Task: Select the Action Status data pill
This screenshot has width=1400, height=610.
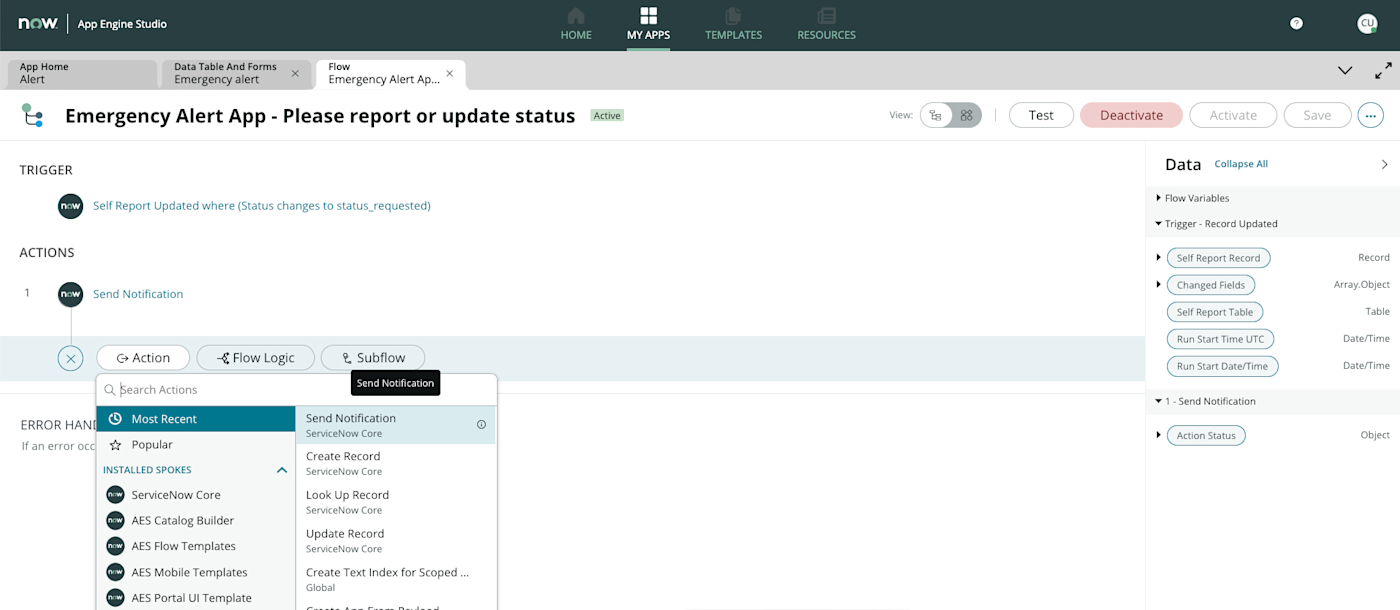Action: point(1206,435)
